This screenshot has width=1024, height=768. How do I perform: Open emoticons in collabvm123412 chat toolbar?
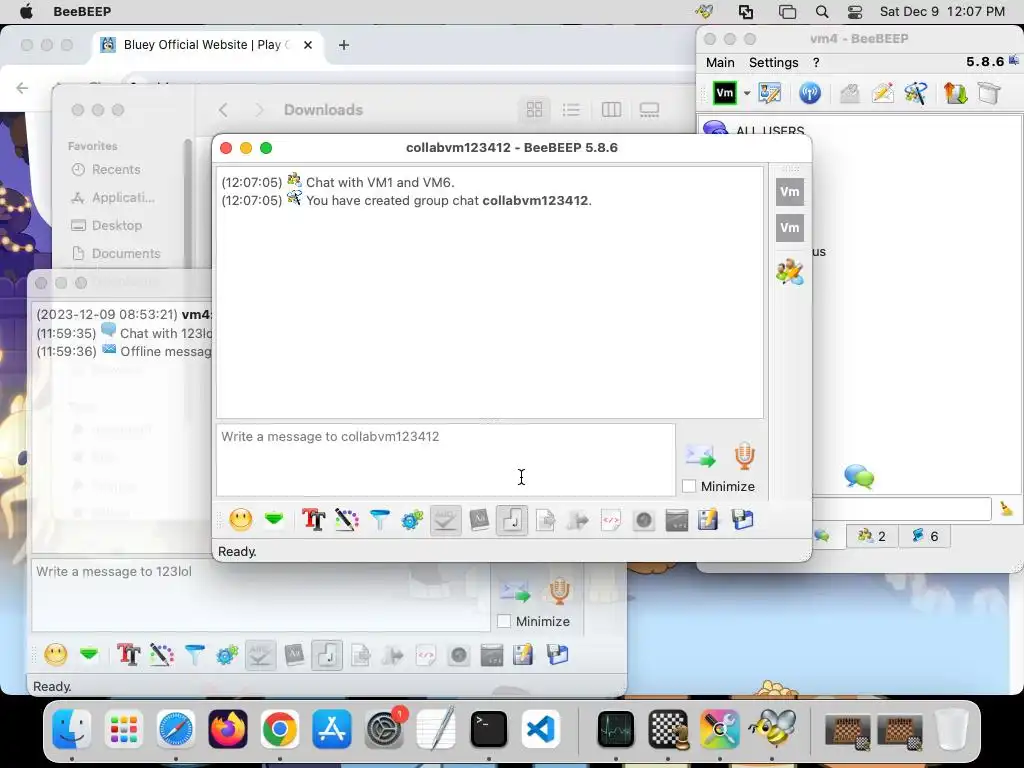(x=240, y=520)
